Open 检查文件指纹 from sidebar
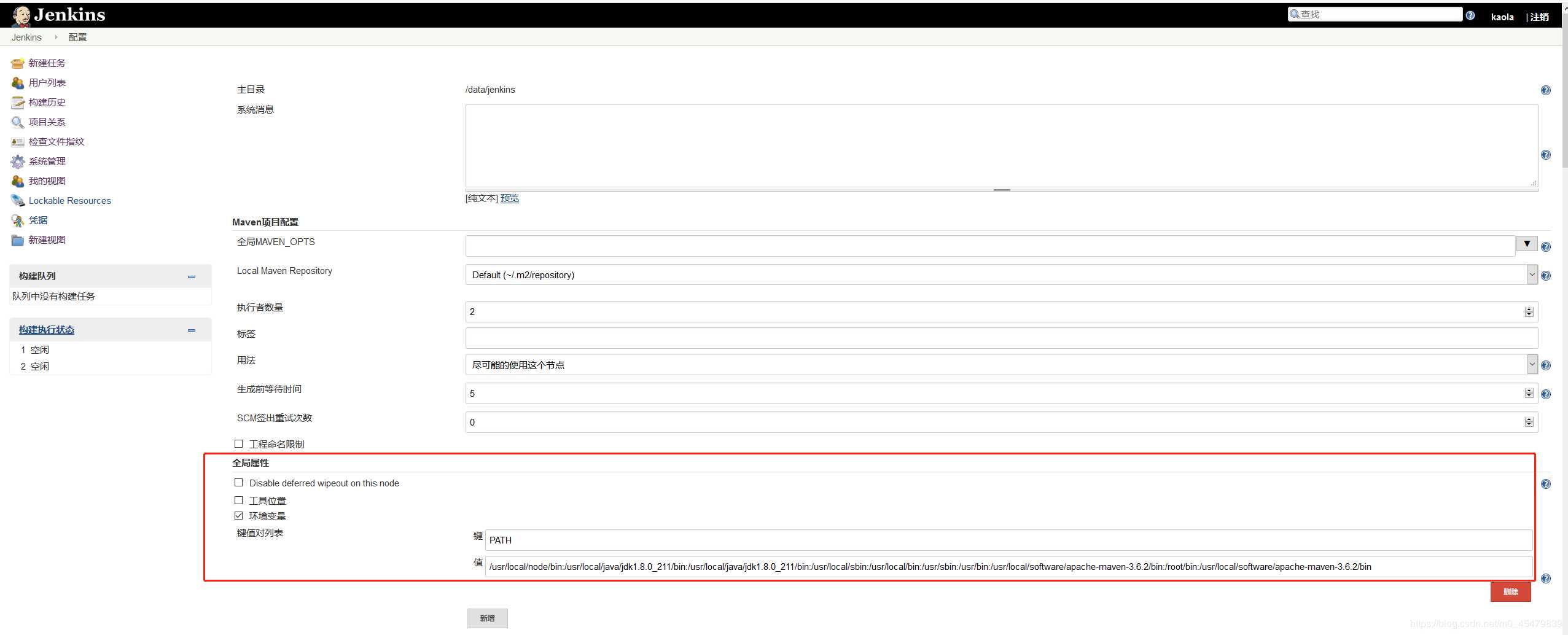Image resolution: width=1568 pixels, height=635 pixels. [x=56, y=142]
